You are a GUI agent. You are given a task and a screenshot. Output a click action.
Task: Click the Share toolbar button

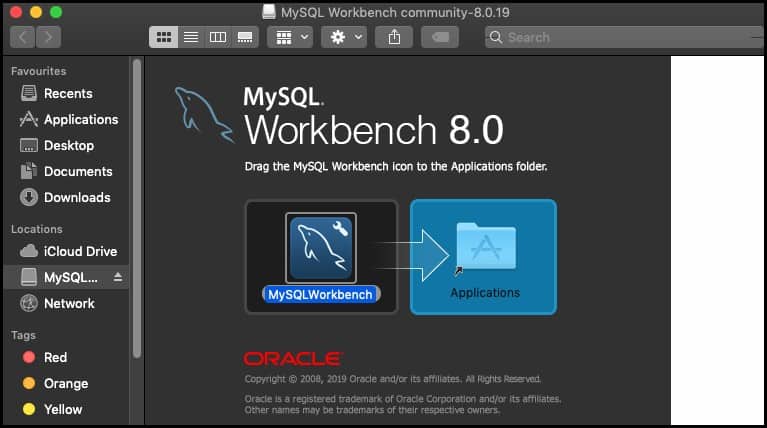click(394, 37)
